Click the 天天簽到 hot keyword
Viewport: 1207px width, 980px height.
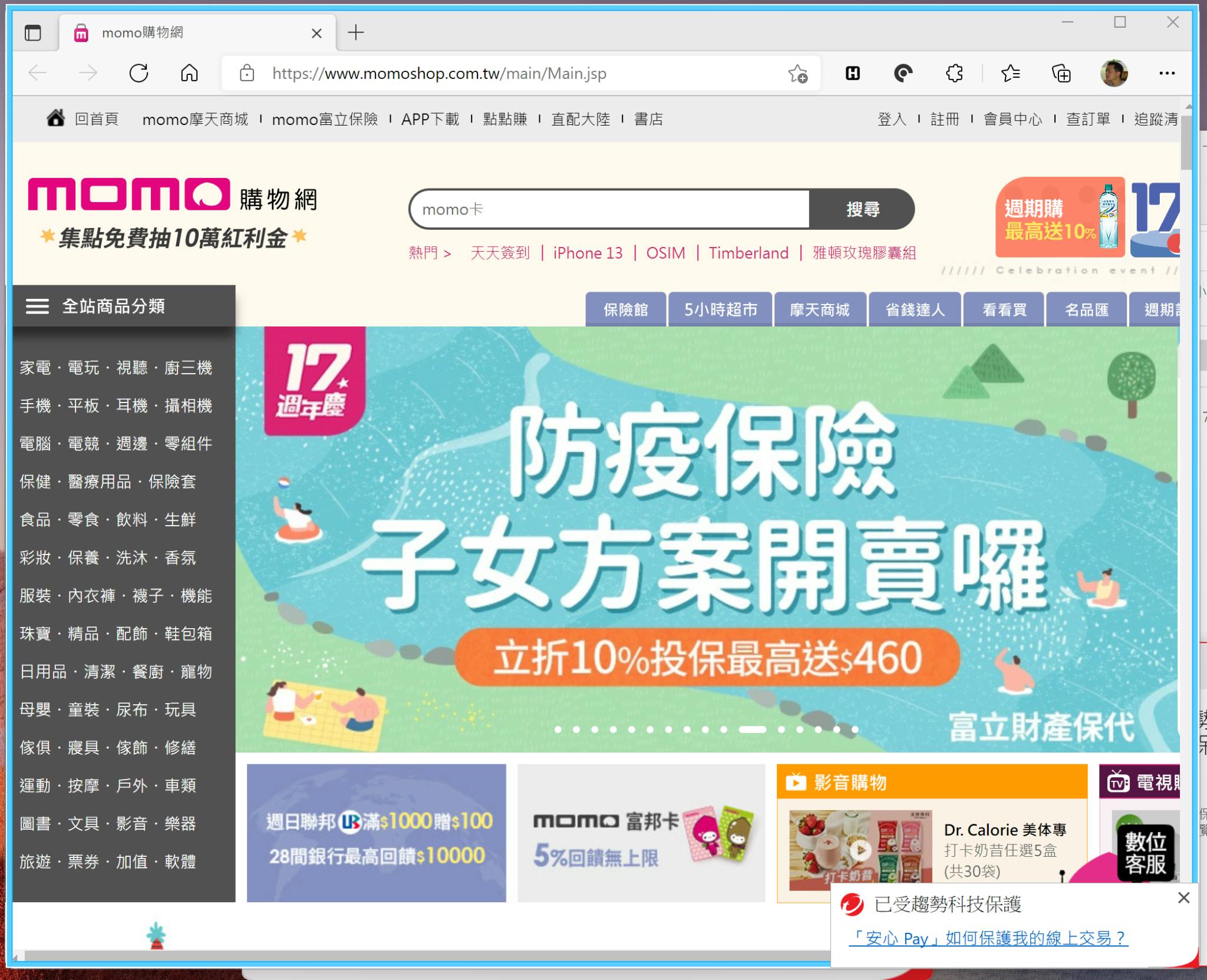[500, 253]
